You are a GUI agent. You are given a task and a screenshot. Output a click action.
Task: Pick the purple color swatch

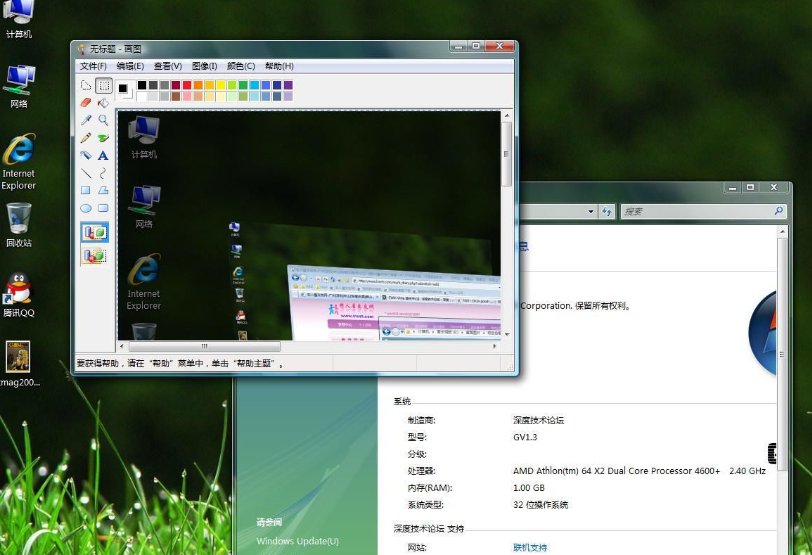click(288, 85)
